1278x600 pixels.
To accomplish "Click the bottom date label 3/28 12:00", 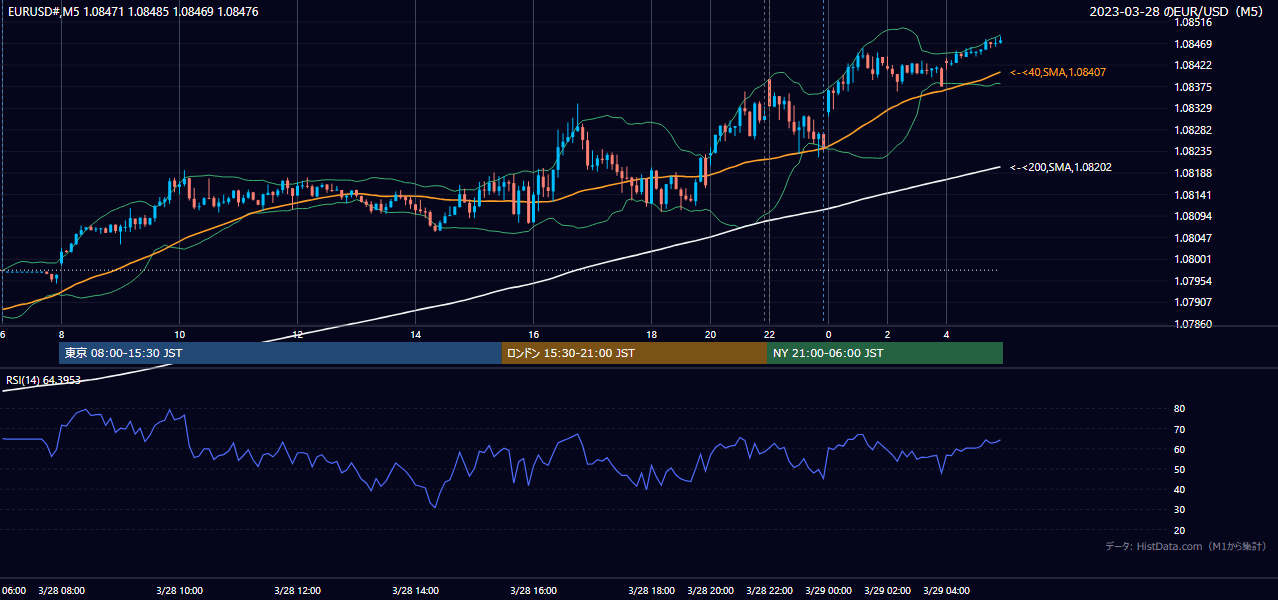I will click(298, 591).
